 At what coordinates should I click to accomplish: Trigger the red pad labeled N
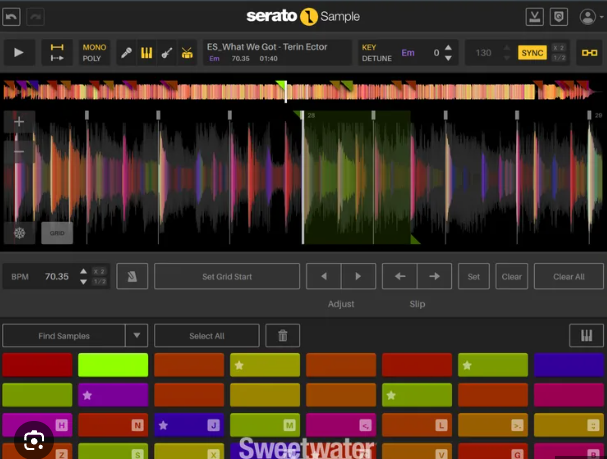coord(113,425)
